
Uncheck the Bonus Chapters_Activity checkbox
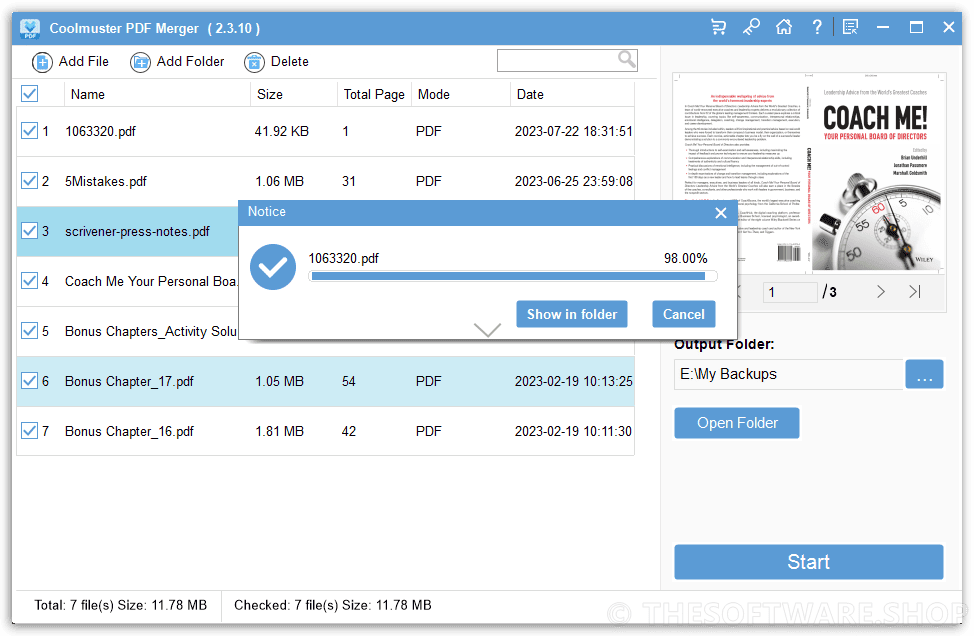tap(29, 331)
